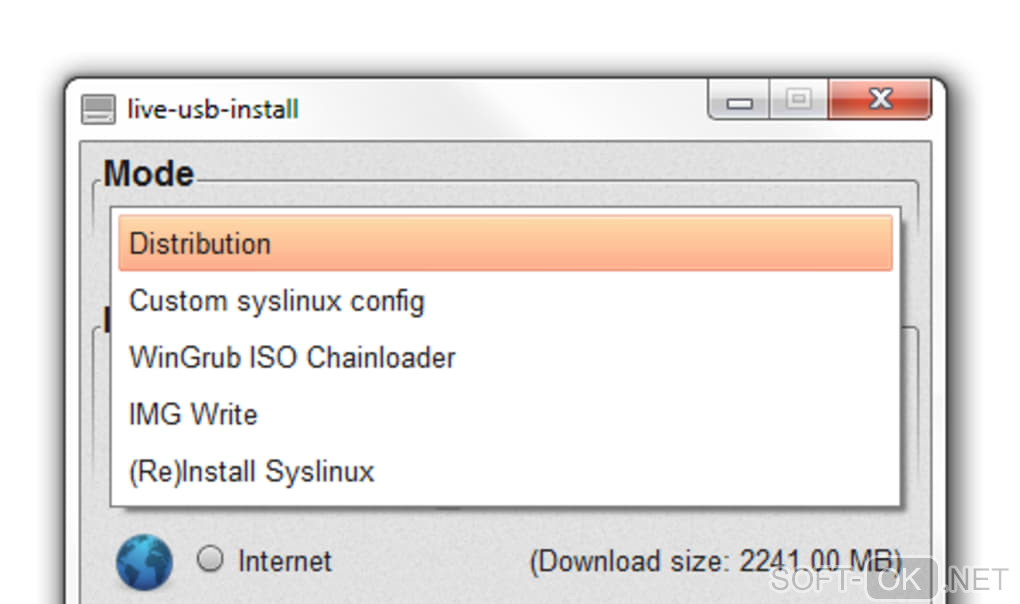Enable the Internet radio button
The image size is (1020, 604).
(210, 560)
